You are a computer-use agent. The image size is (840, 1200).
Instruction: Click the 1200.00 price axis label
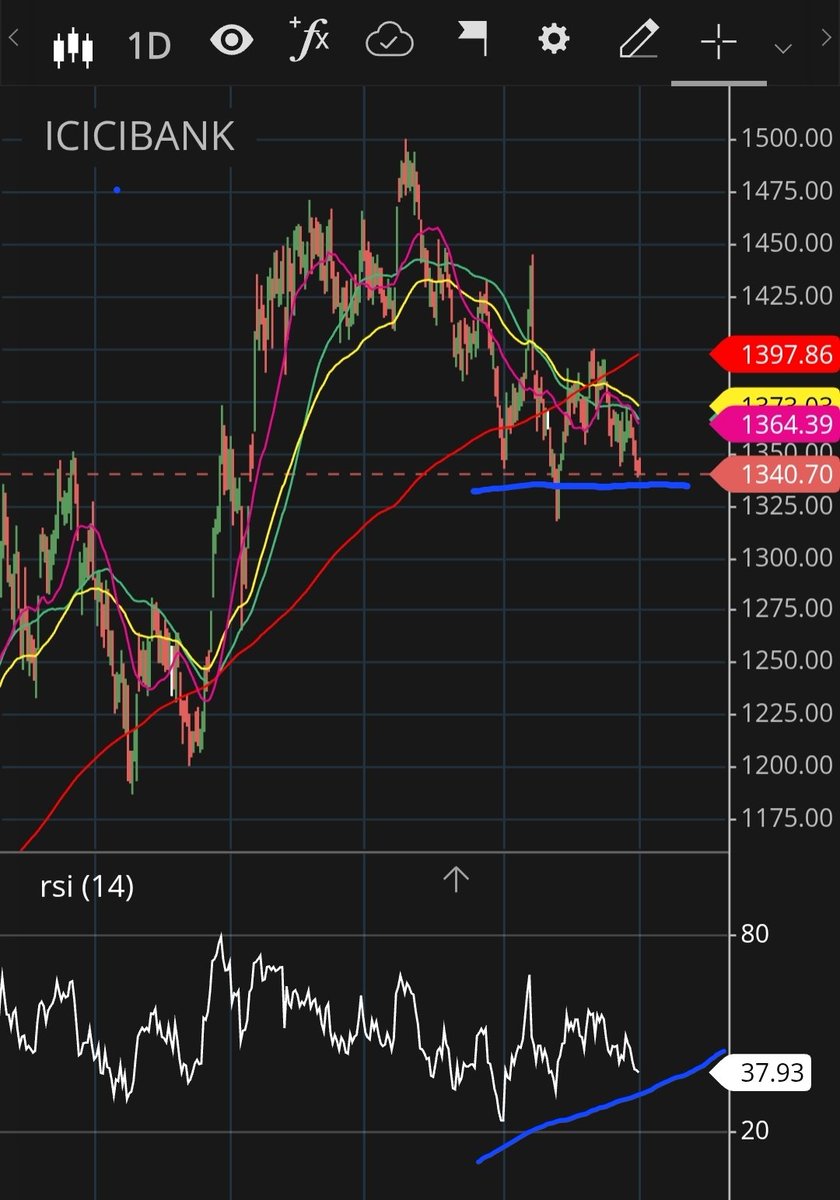[787, 765]
